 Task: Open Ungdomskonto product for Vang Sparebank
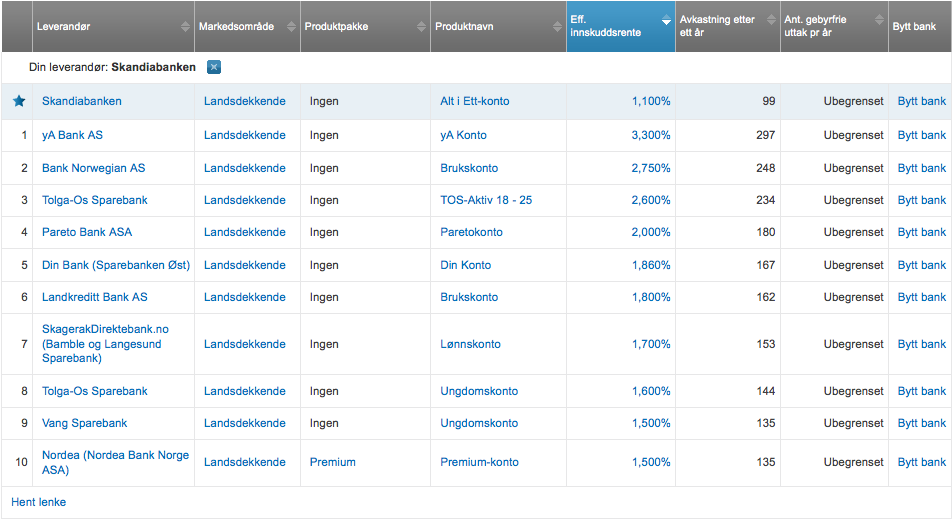[x=479, y=423]
